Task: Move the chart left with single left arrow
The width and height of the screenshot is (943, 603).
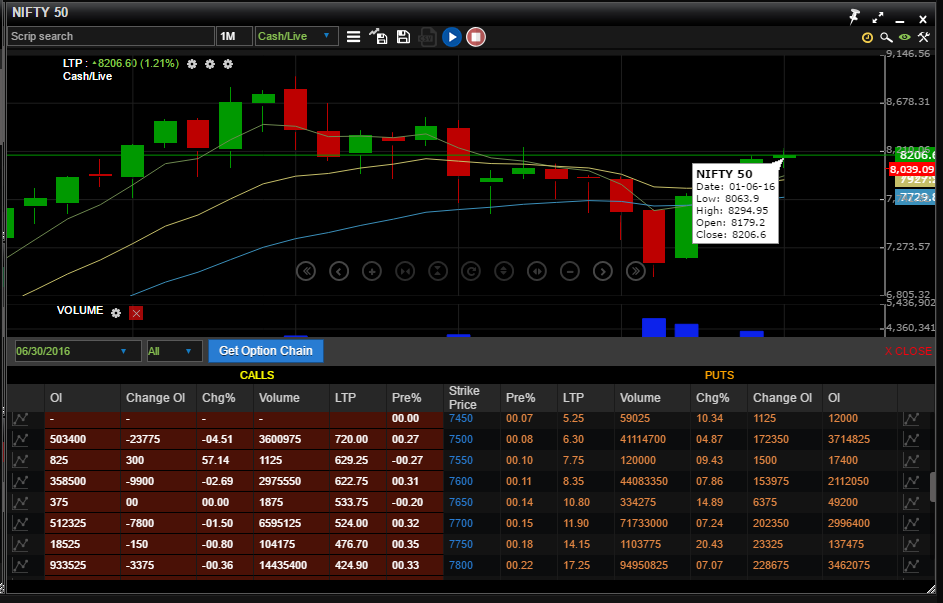Action: (339, 271)
